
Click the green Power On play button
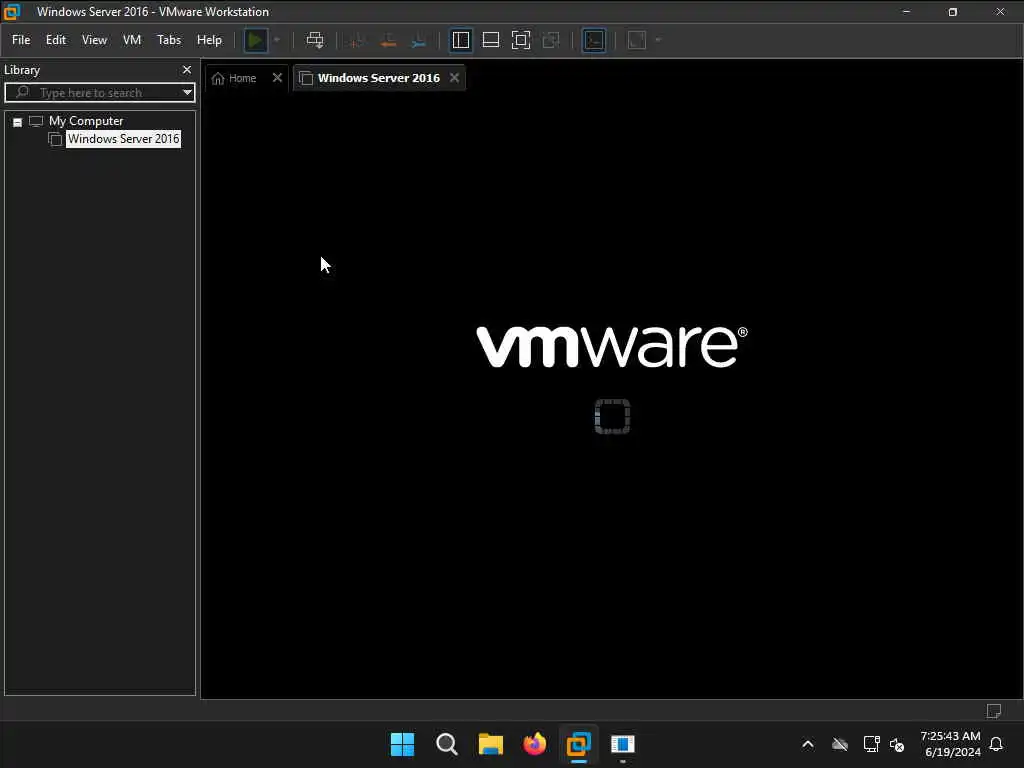pyautogui.click(x=255, y=40)
